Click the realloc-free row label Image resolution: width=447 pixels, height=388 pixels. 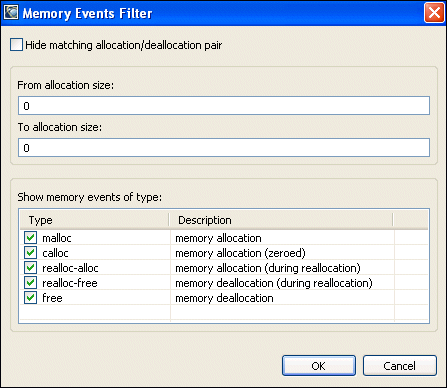[x=70, y=283]
